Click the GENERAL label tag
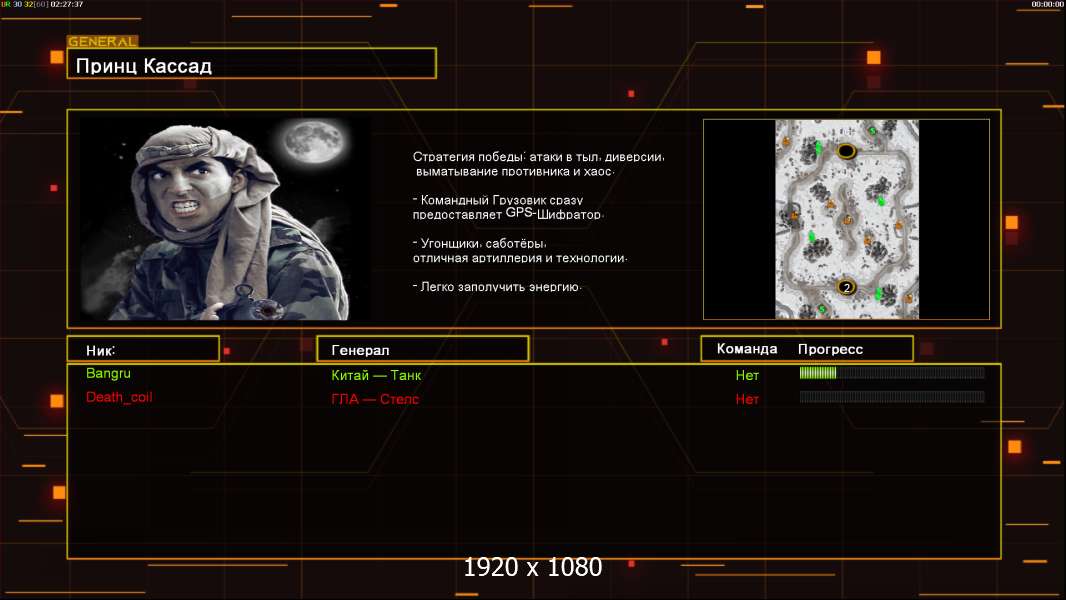Viewport: 1066px width, 600px height. [103, 41]
